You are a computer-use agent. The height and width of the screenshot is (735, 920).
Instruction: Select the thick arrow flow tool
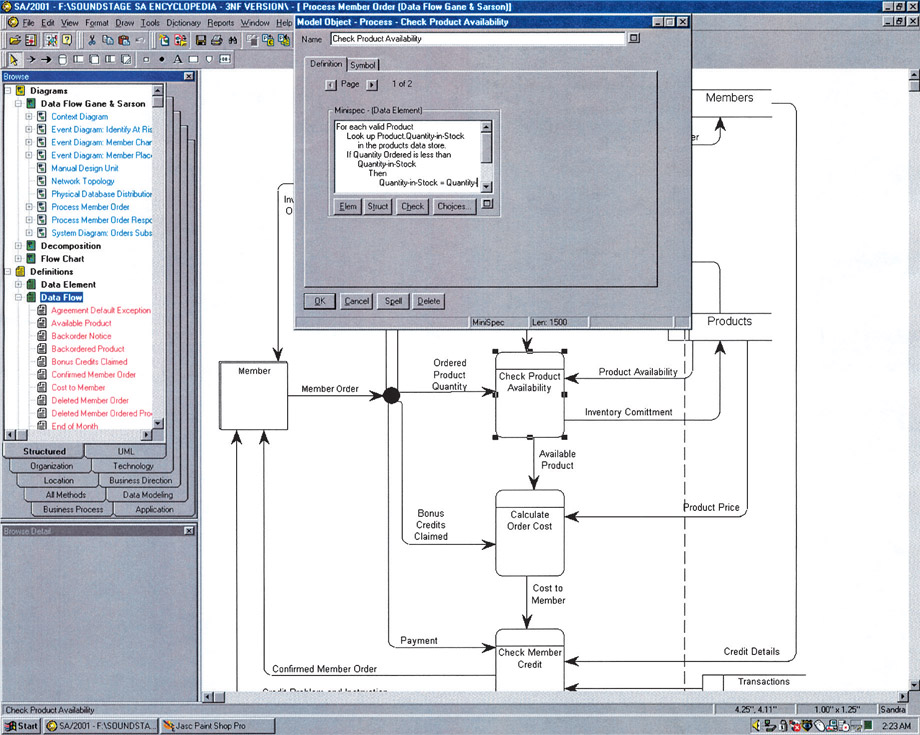click(46, 59)
